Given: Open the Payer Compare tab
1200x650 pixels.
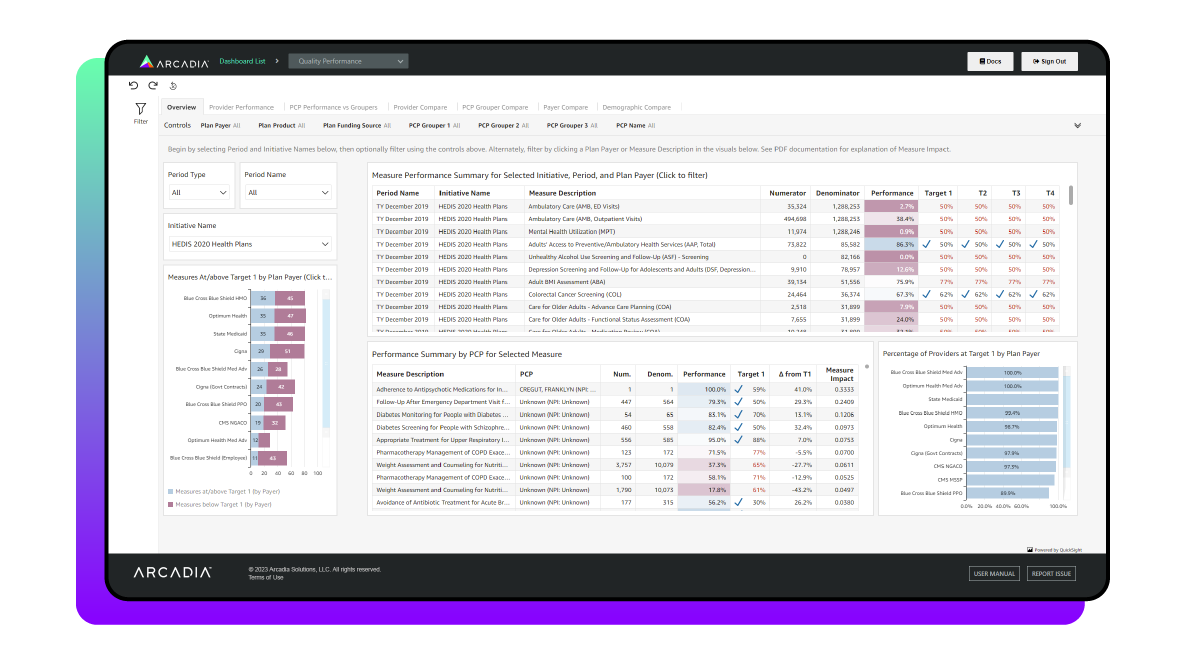Looking at the screenshot, I should [x=565, y=107].
